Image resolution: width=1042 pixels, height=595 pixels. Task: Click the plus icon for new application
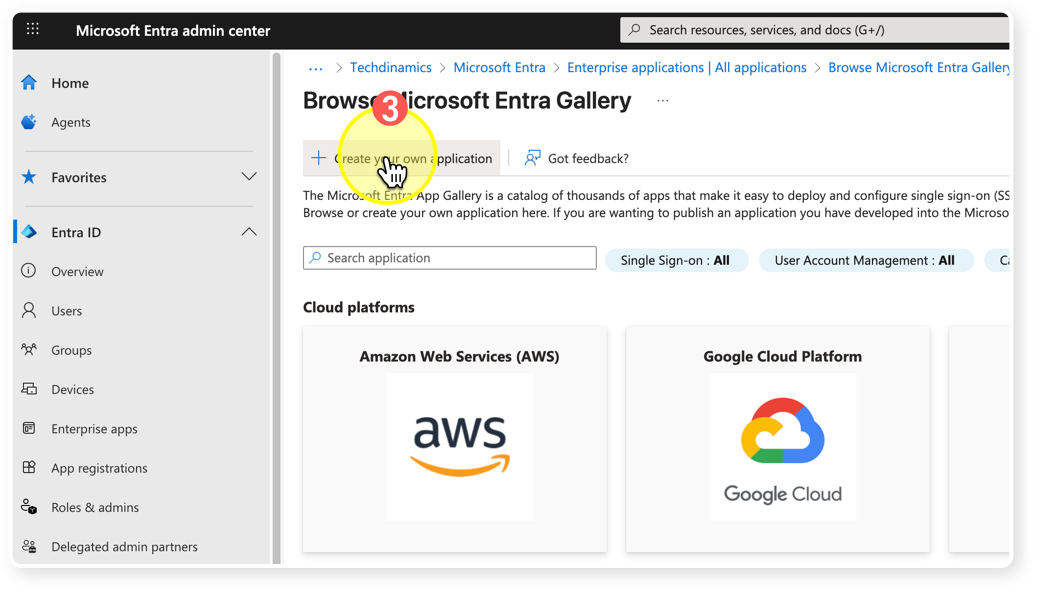[x=318, y=158]
